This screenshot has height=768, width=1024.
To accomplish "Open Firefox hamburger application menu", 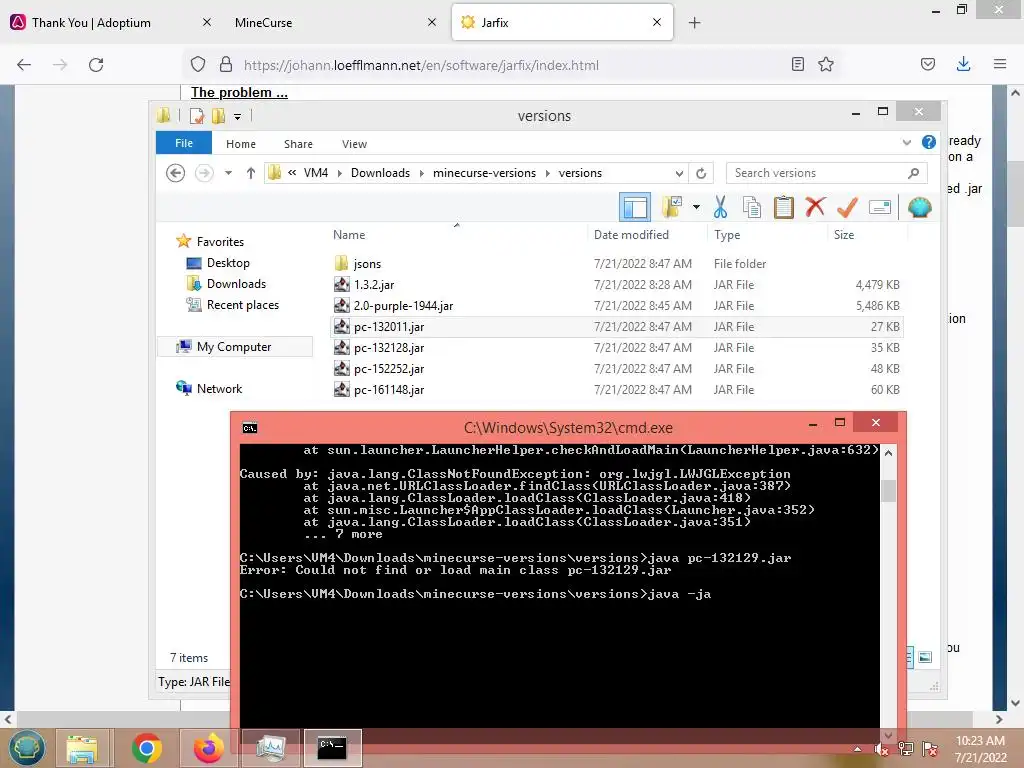I will [999, 64].
